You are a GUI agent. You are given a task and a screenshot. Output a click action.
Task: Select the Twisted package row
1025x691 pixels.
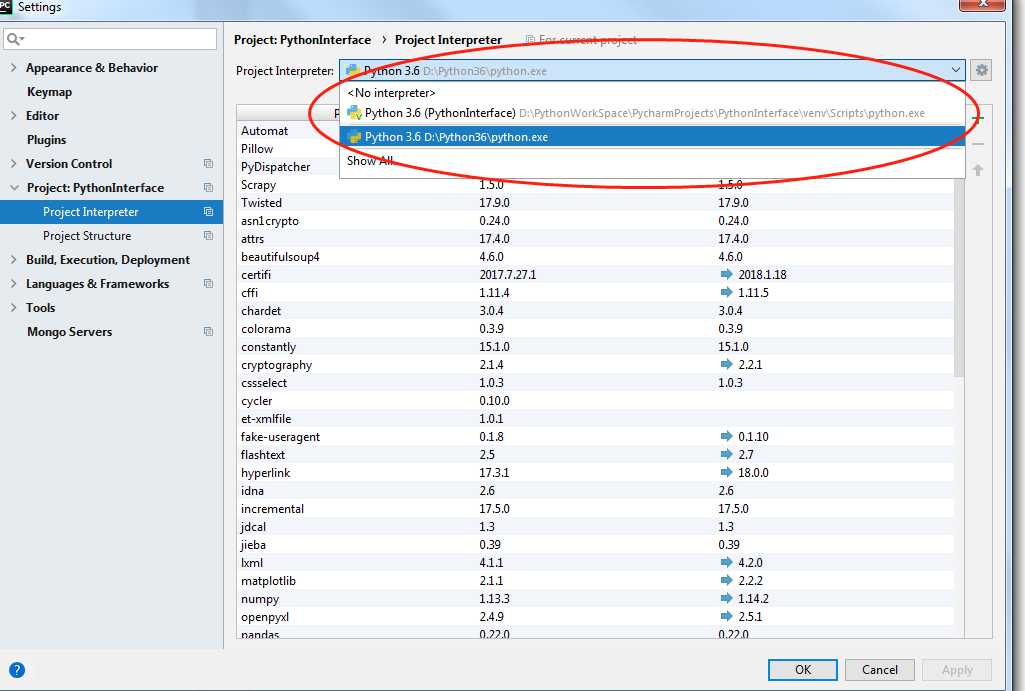[595, 203]
